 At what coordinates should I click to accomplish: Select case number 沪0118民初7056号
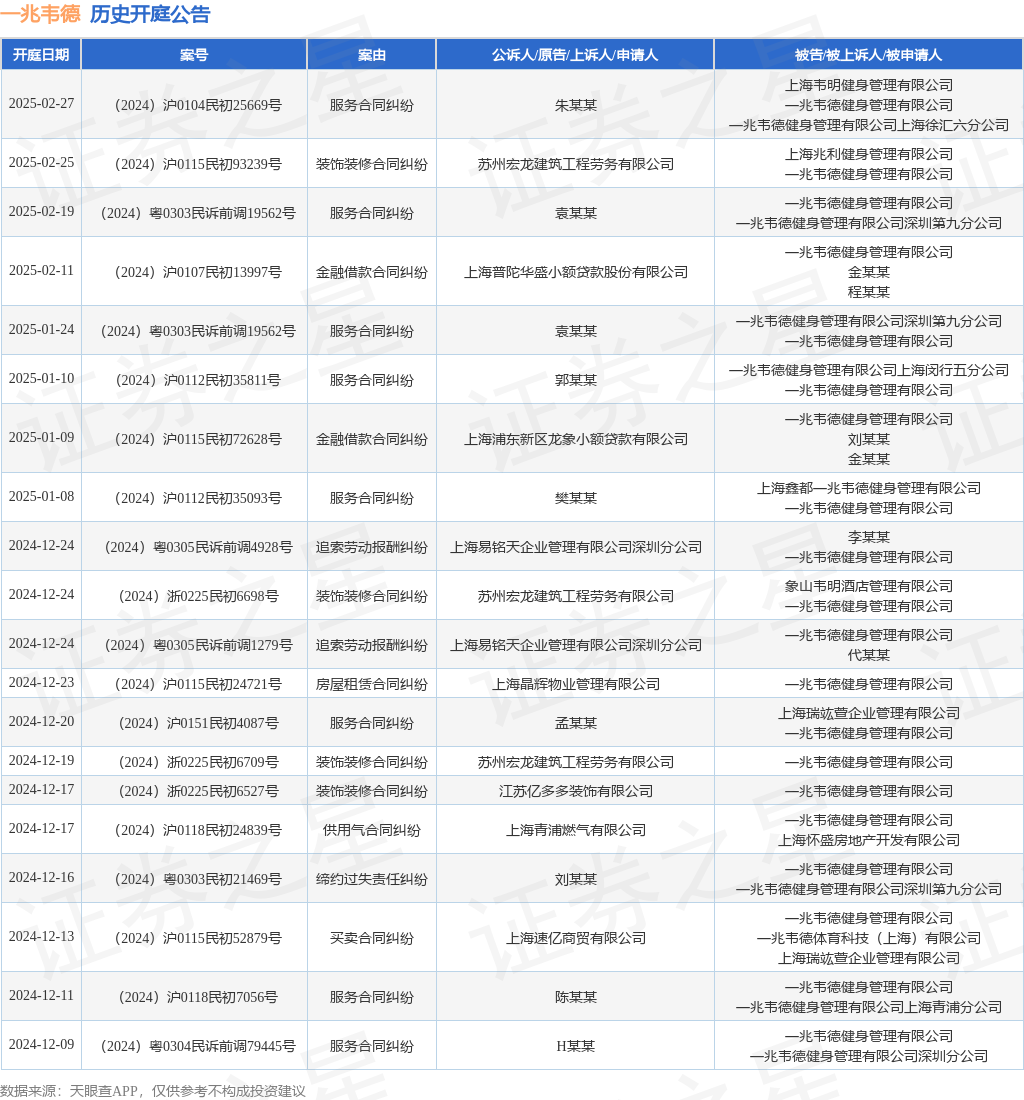(198, 998)
